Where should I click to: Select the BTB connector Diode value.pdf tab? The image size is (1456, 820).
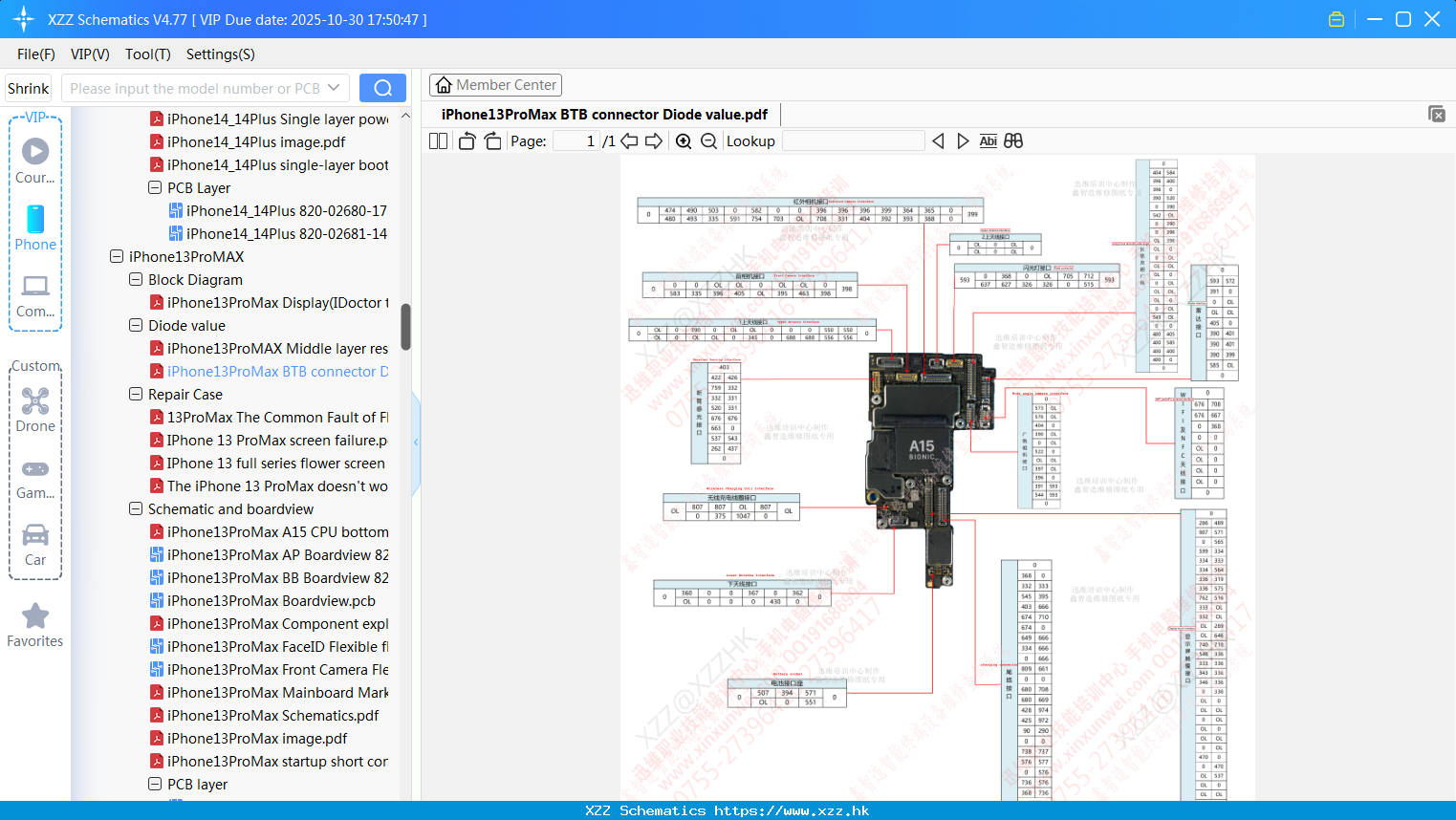(604, 114)
